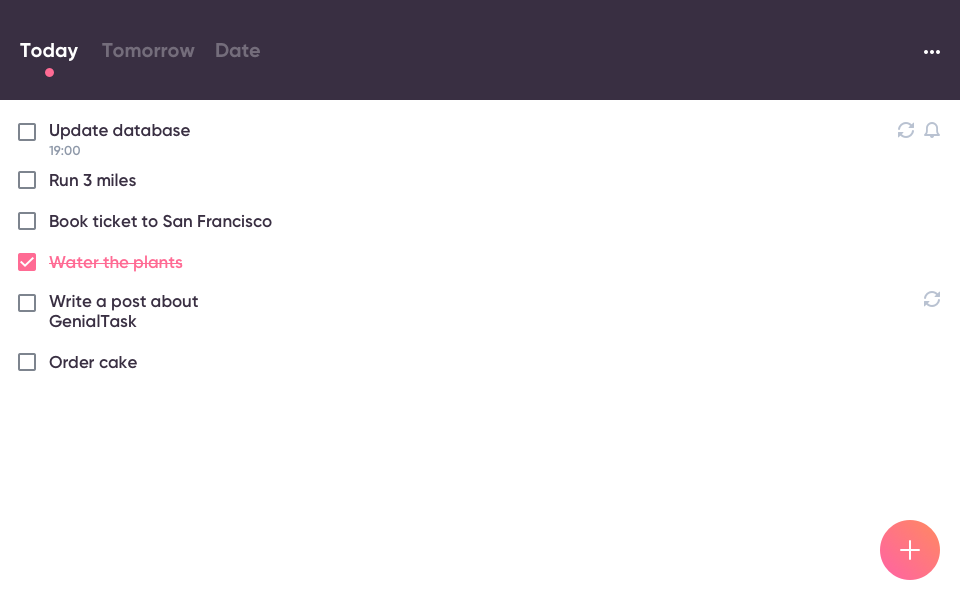
Task: Click the 19:00 time under Update database
Action: (65, 151)
